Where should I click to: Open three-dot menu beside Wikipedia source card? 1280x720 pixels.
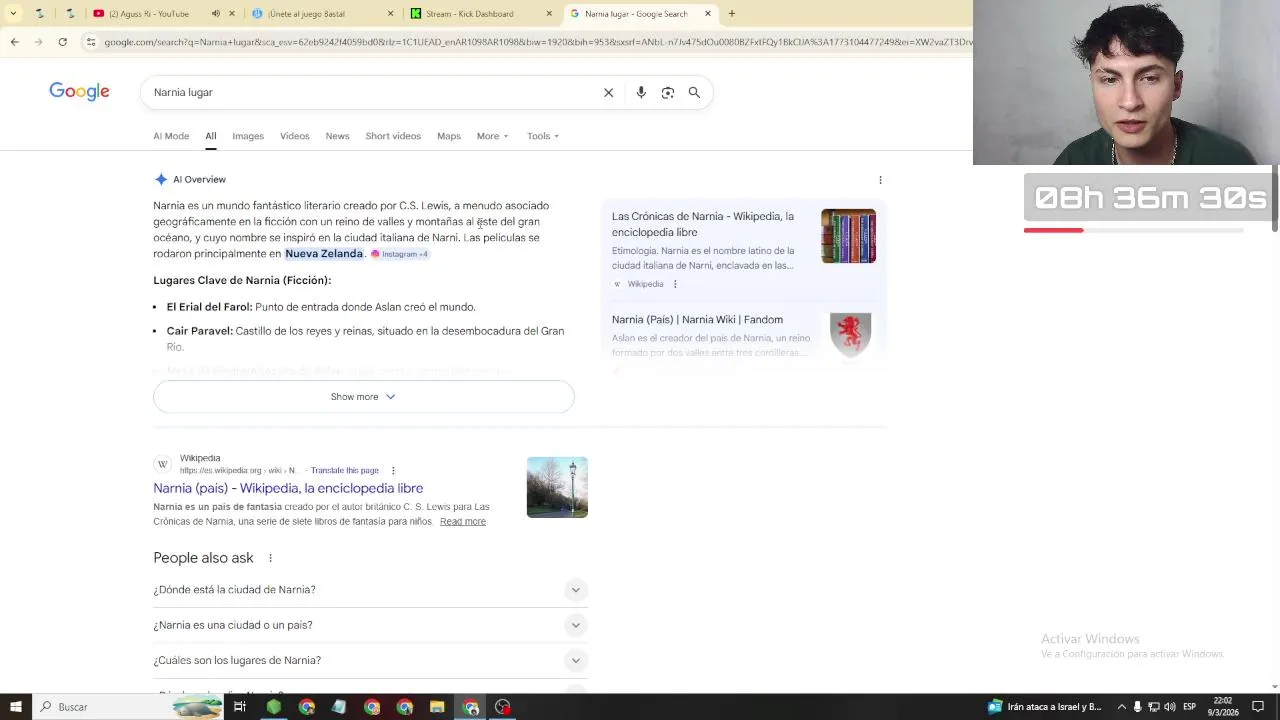(x=675, y=284)
